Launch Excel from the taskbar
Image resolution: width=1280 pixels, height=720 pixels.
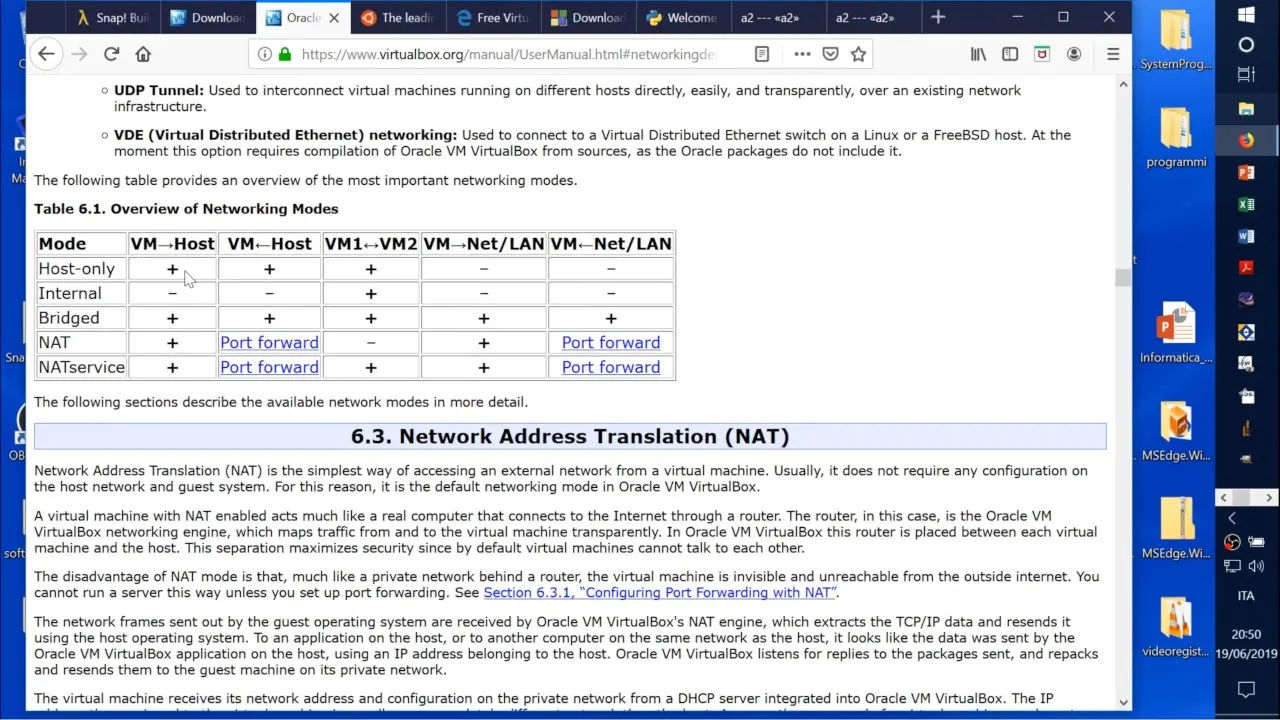[x=1246, y=205]
